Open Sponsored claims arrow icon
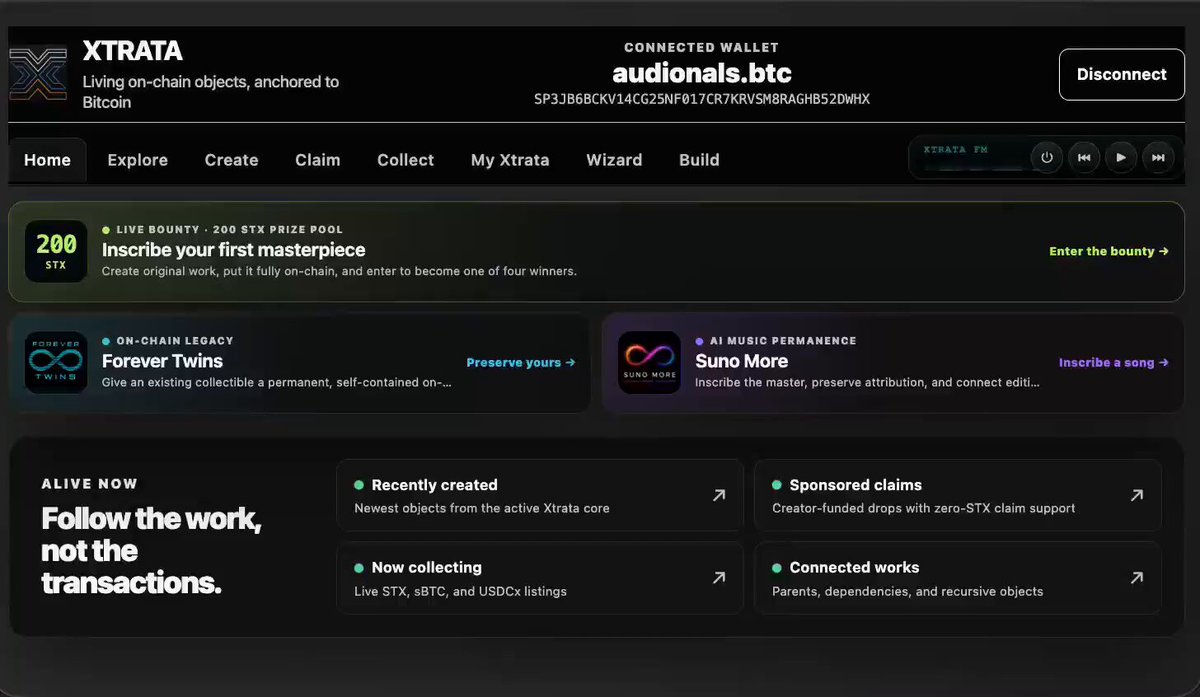This screenshot has height=697, width=1200. (x=1136, y=495)
